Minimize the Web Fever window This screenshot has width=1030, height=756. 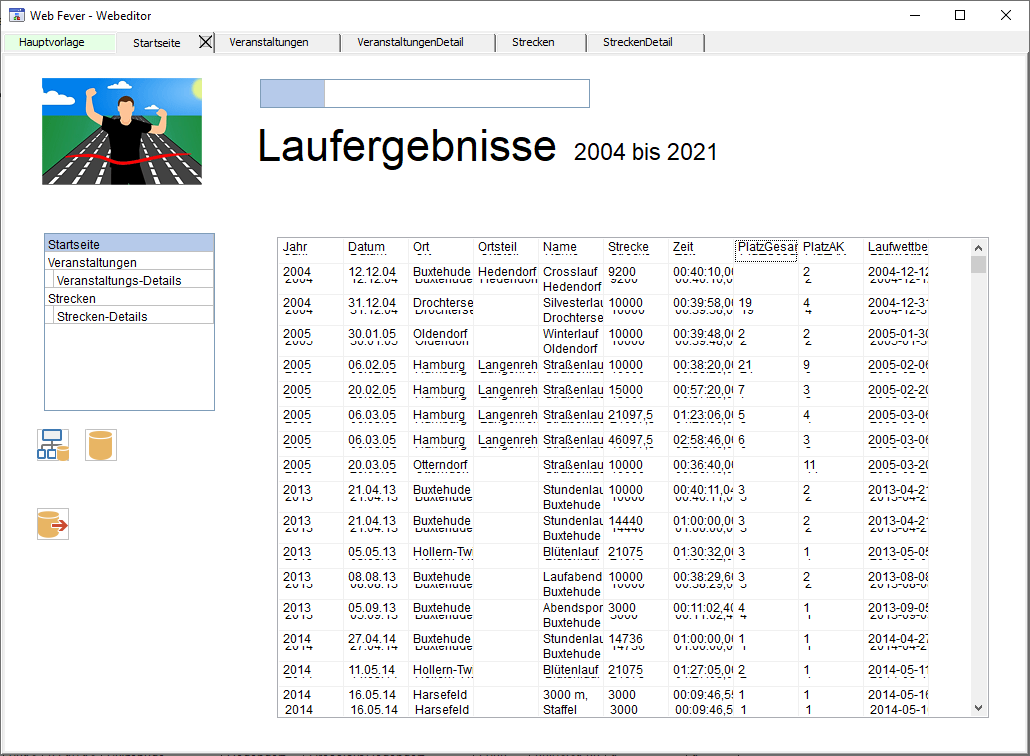point(915,15)
